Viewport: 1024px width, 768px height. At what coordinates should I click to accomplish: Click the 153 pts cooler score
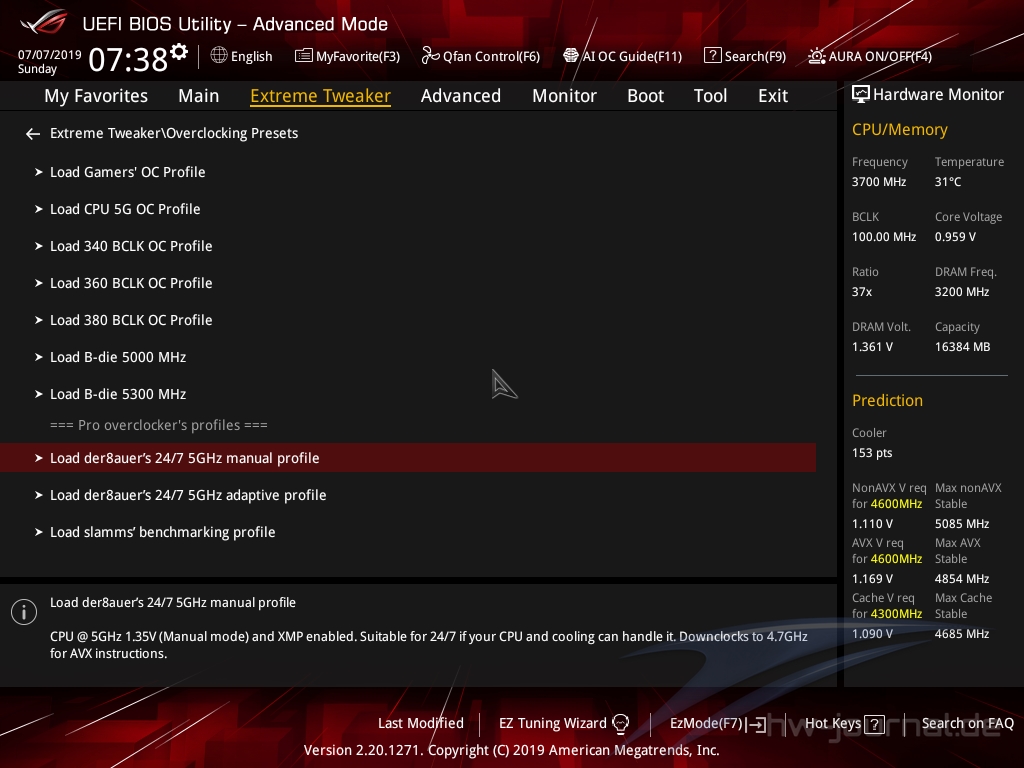click(872, 453)
